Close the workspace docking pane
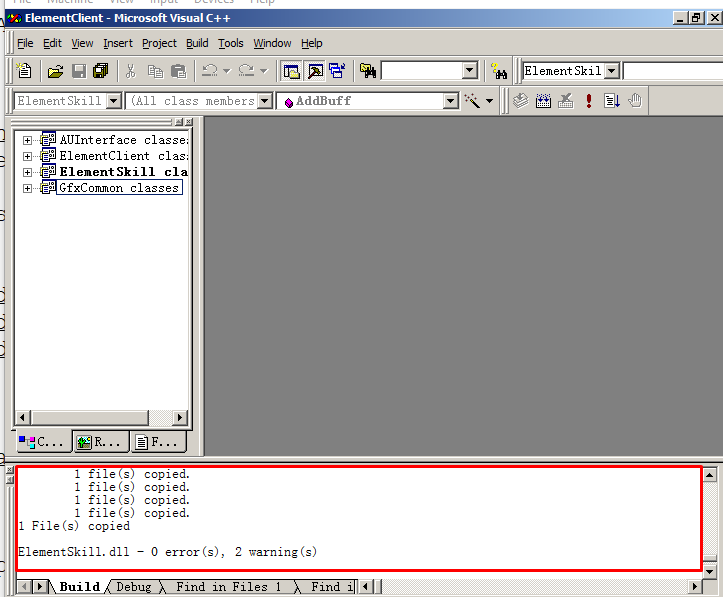This screenshot has width=723, height=597. coord(189,122)
